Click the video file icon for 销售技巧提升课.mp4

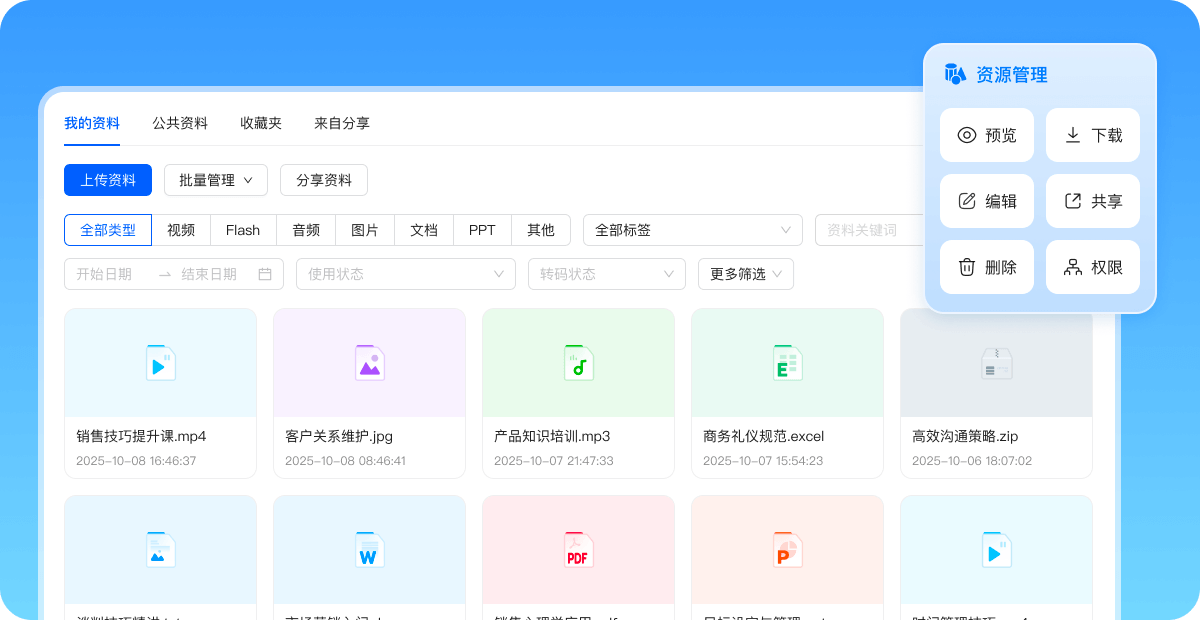(x=160, y=363)
